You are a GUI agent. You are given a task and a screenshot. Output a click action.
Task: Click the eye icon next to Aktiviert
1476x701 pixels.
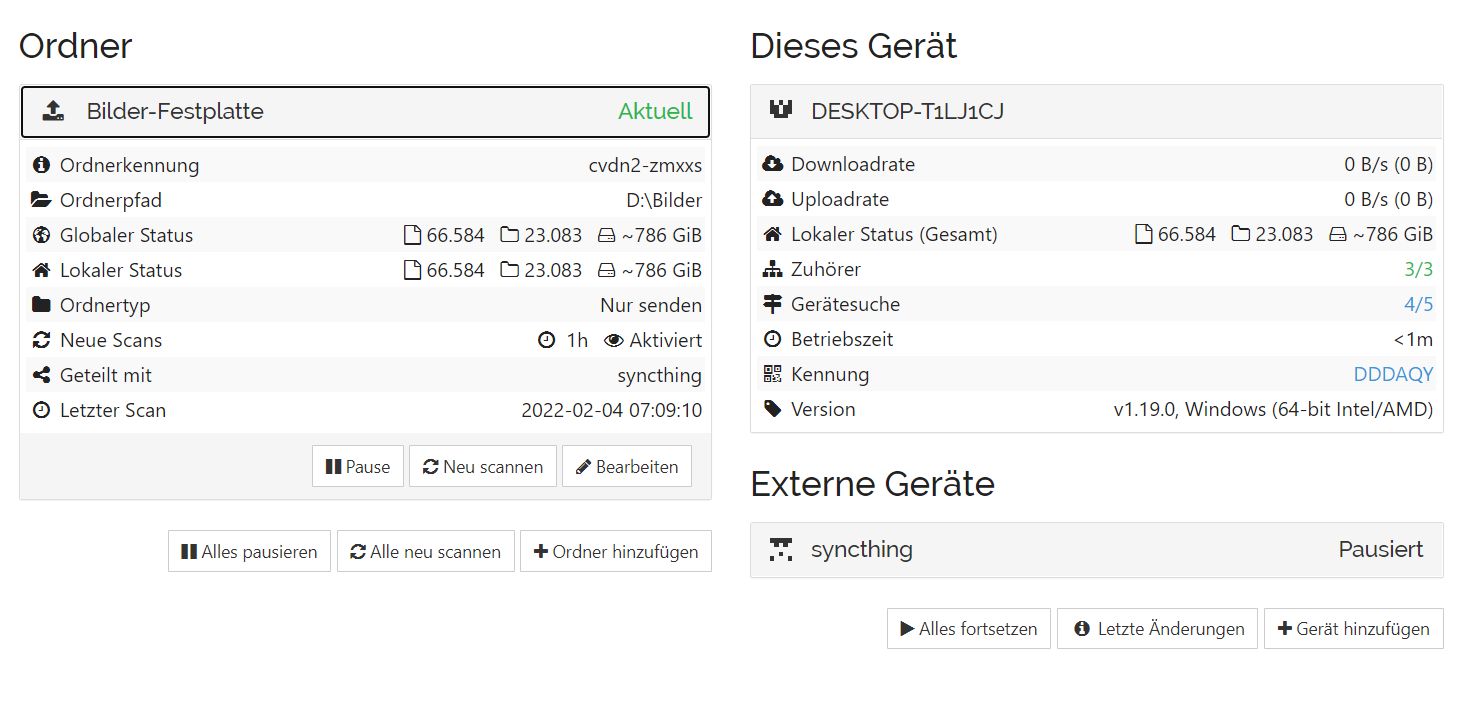(x=614, y=340)
